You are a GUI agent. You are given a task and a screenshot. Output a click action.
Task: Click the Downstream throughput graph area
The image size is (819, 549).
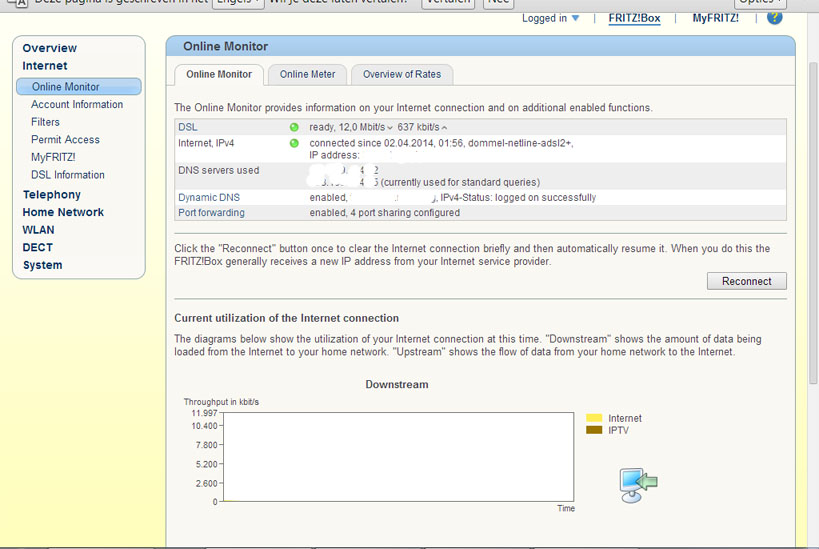pyautogui.click(x=399, y=457)
